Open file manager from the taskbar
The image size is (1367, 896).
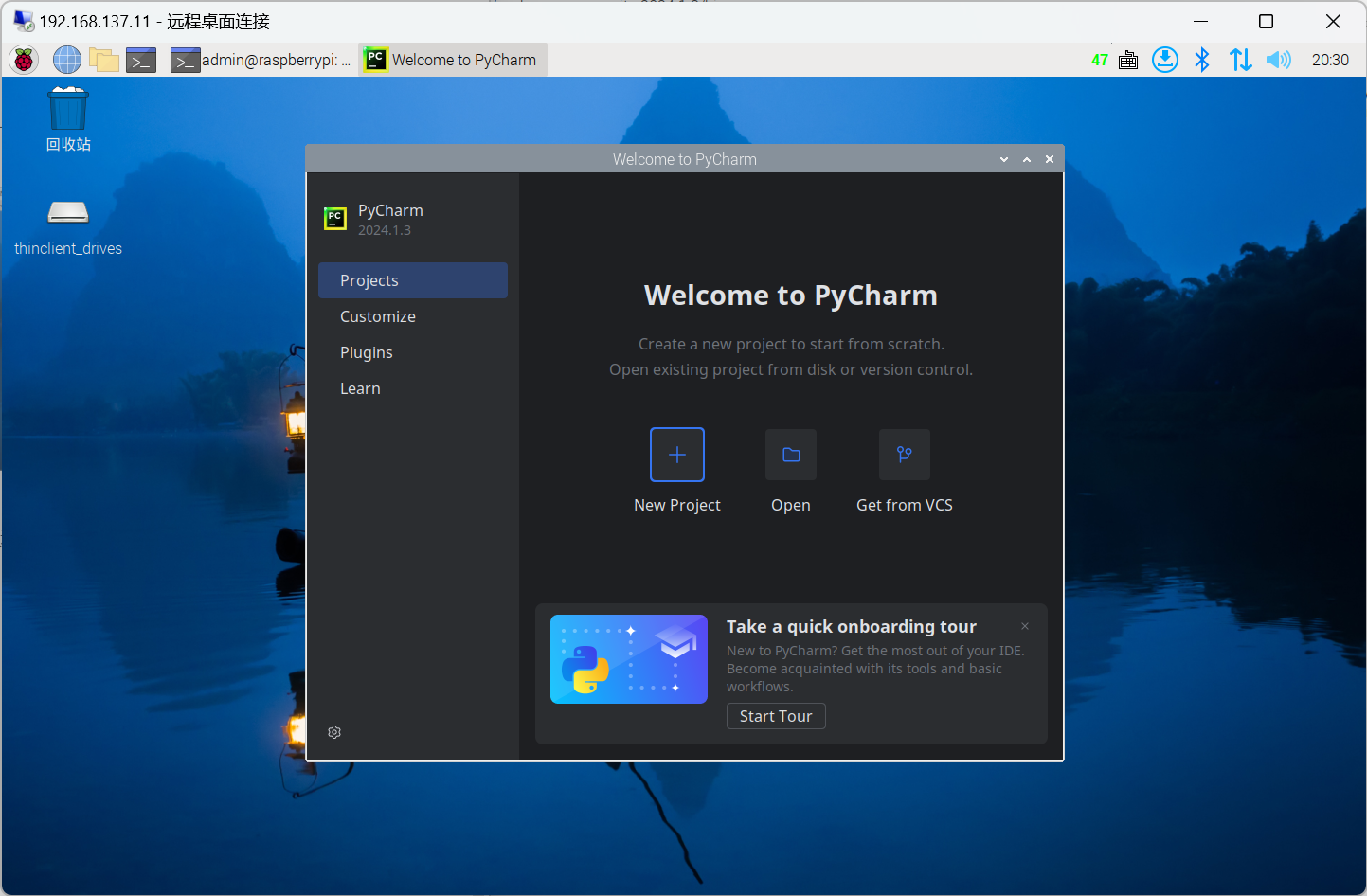[104, 60]
